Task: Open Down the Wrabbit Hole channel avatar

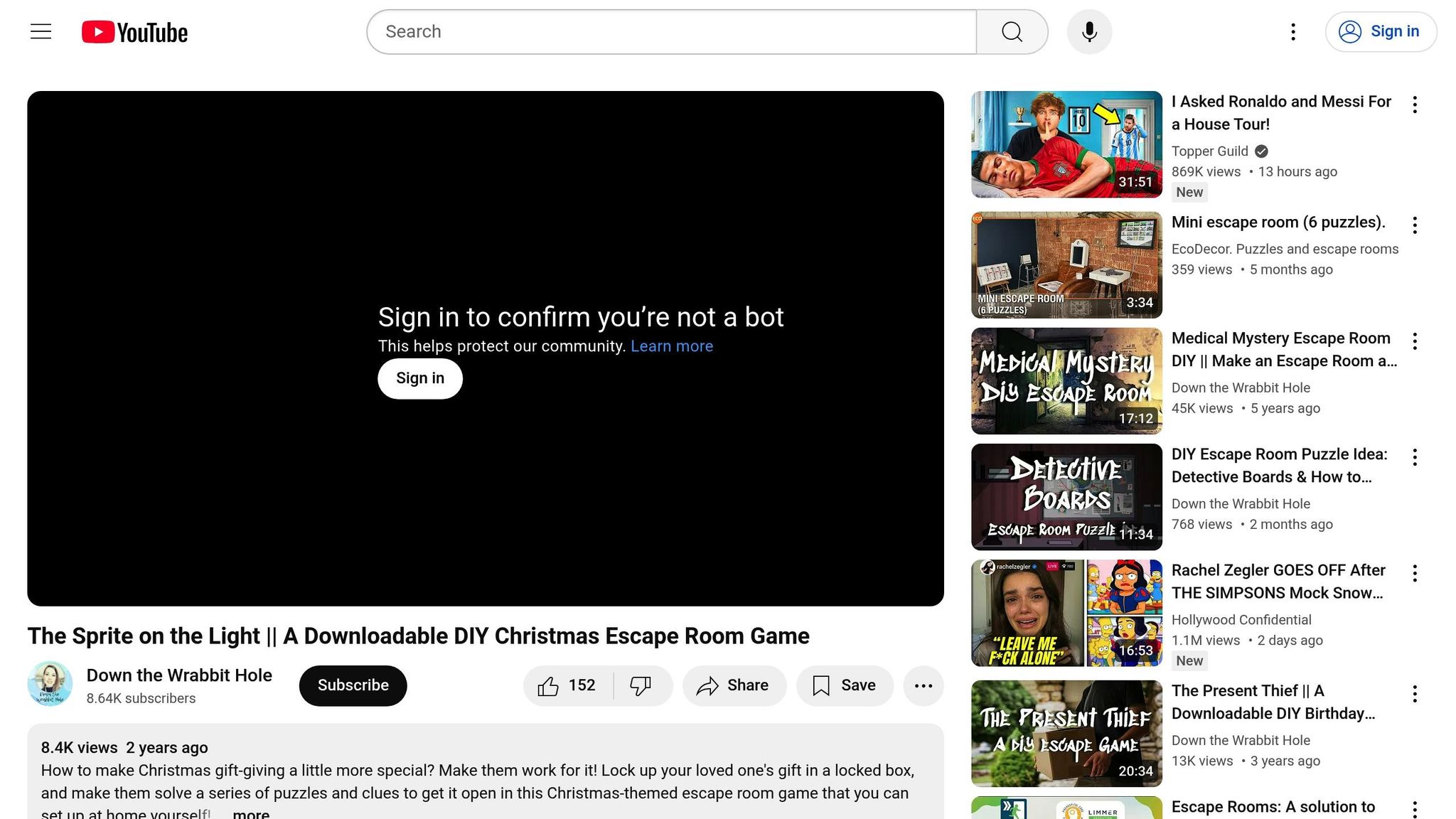Action: click(50, 684)
